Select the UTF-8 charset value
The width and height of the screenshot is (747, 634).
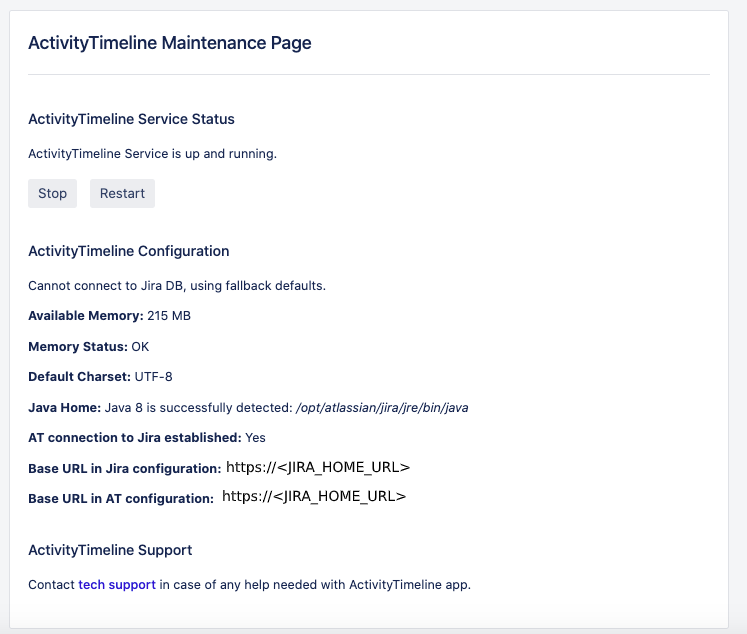coord(155,377)
